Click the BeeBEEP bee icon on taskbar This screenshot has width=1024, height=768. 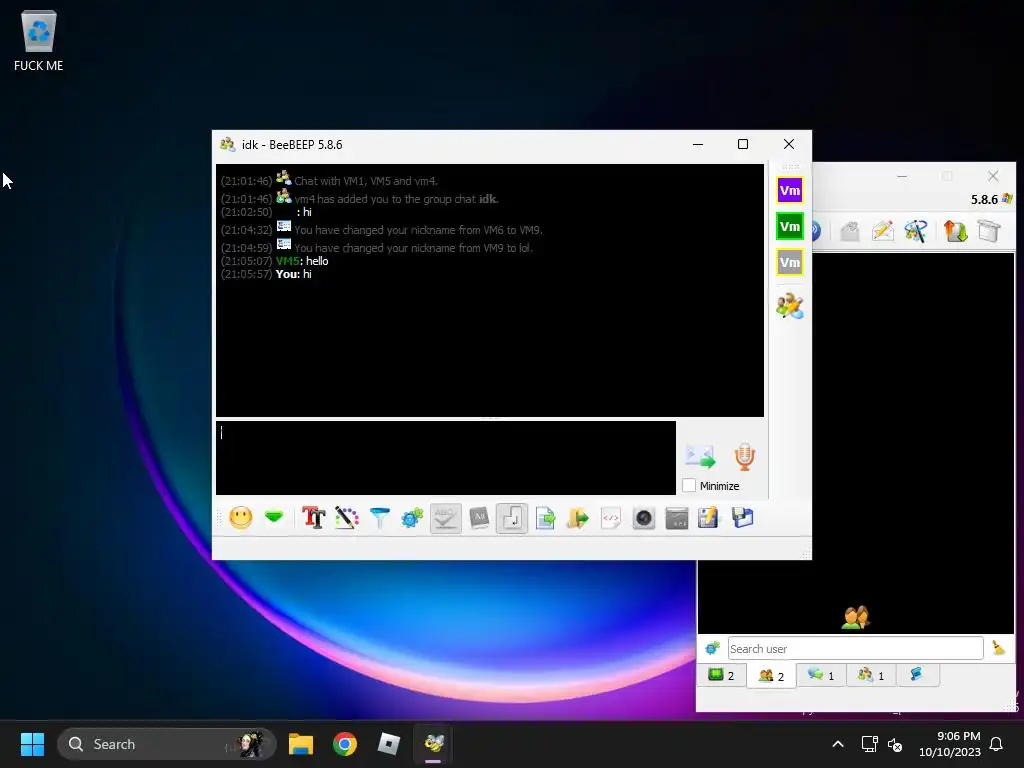[434, 744]
